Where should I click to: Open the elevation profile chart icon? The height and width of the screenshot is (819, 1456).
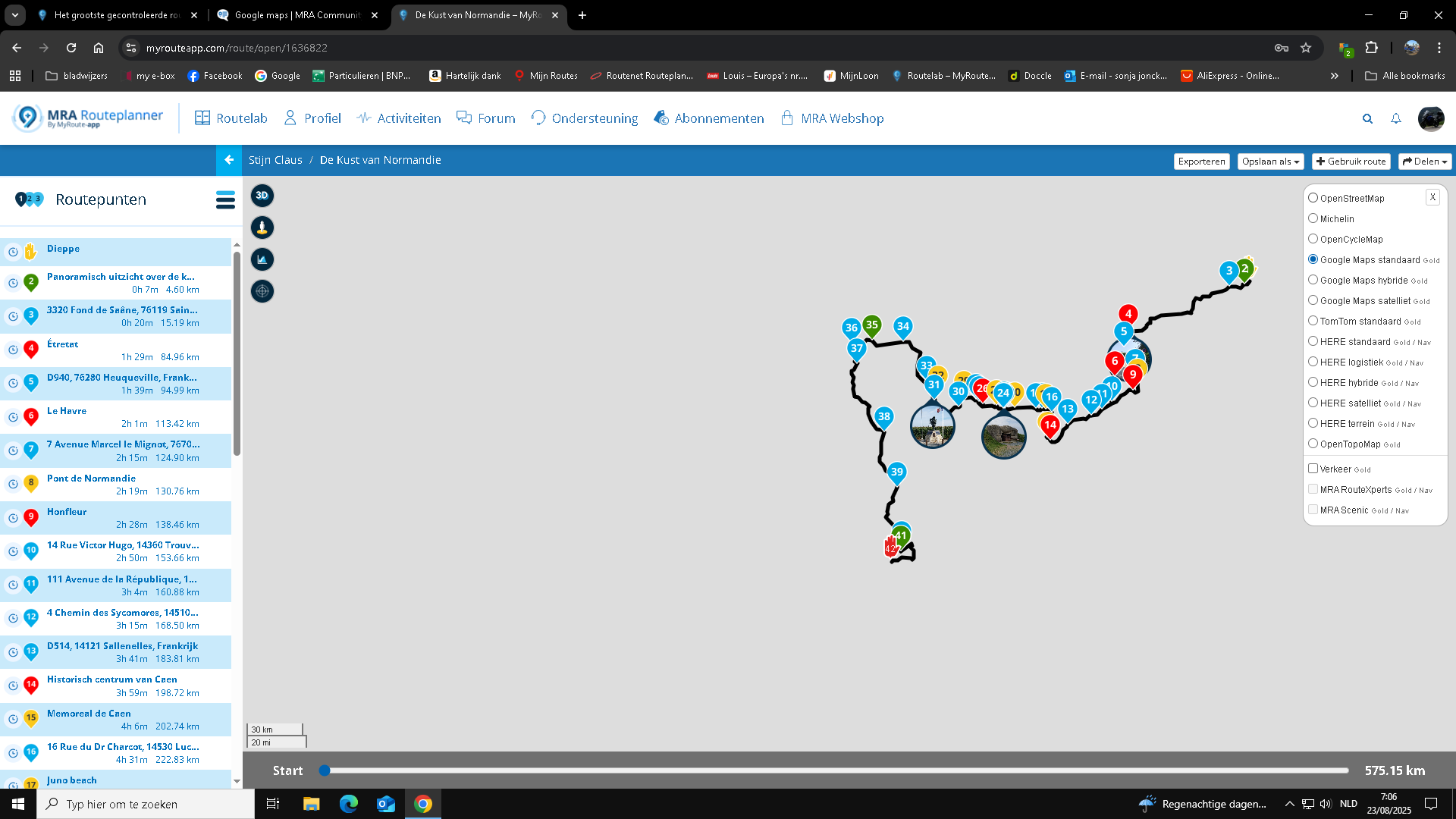coord(262,259)
